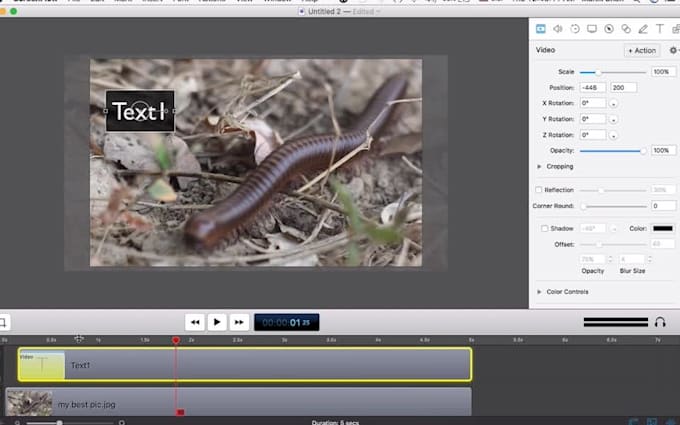Open the Z Rotation dial control

613,135
